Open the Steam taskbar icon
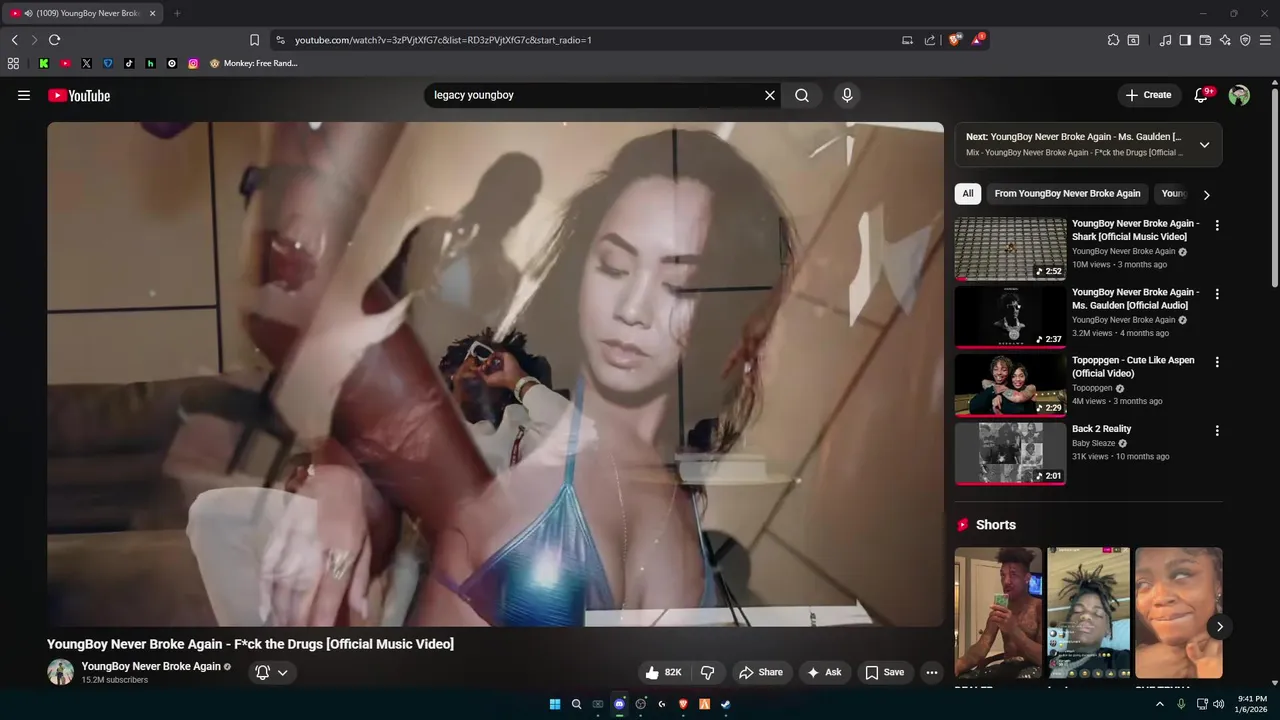Image resolution: width=1280 pixels, height=720 pixels. click(726, 704)
